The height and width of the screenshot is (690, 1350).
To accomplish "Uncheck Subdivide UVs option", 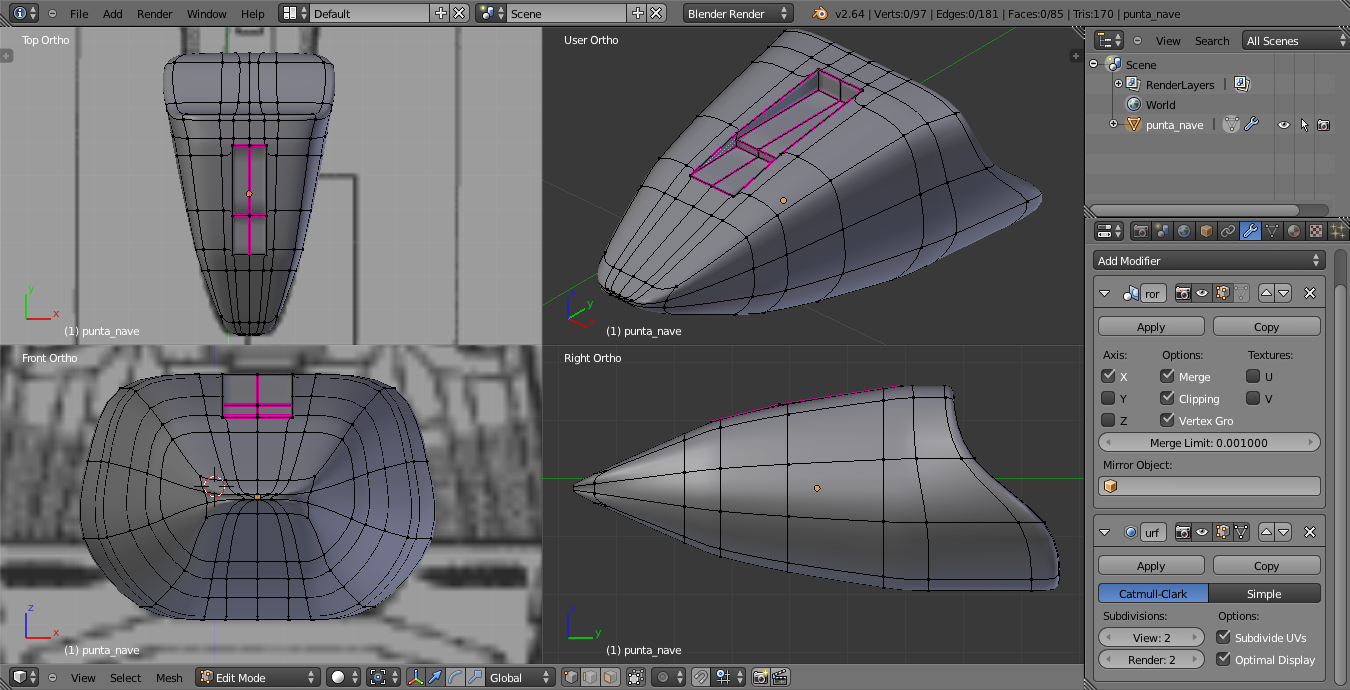I will click(x=1223, y=637).
